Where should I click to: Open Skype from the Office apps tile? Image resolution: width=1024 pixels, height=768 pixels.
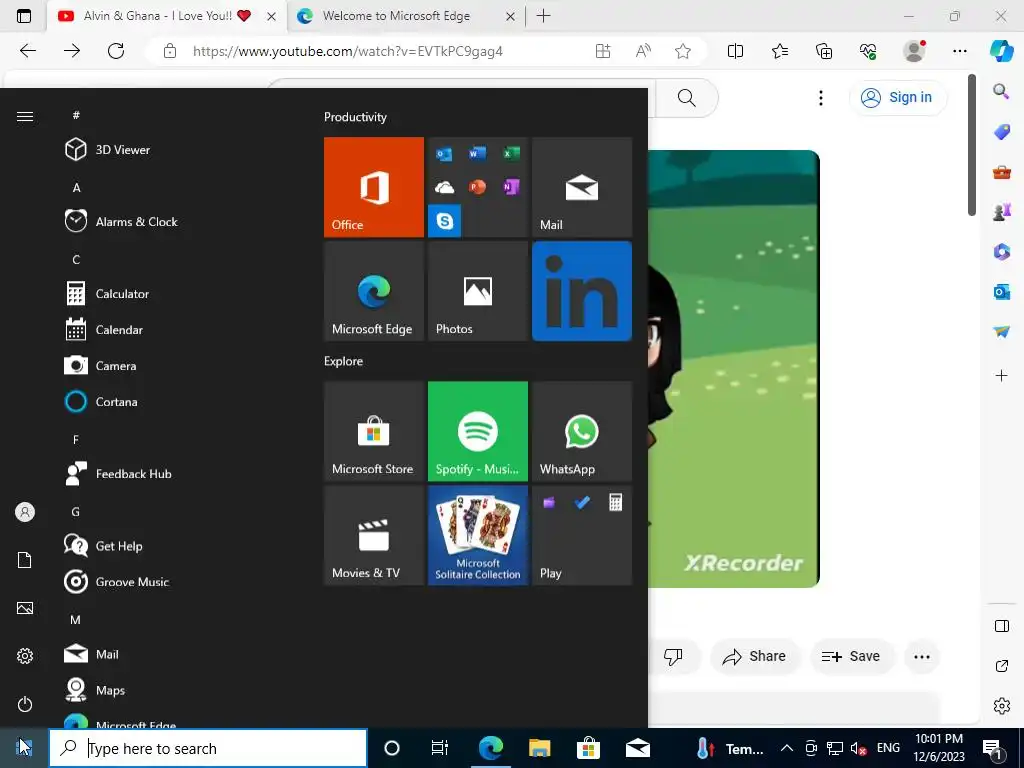coord(445,221)
